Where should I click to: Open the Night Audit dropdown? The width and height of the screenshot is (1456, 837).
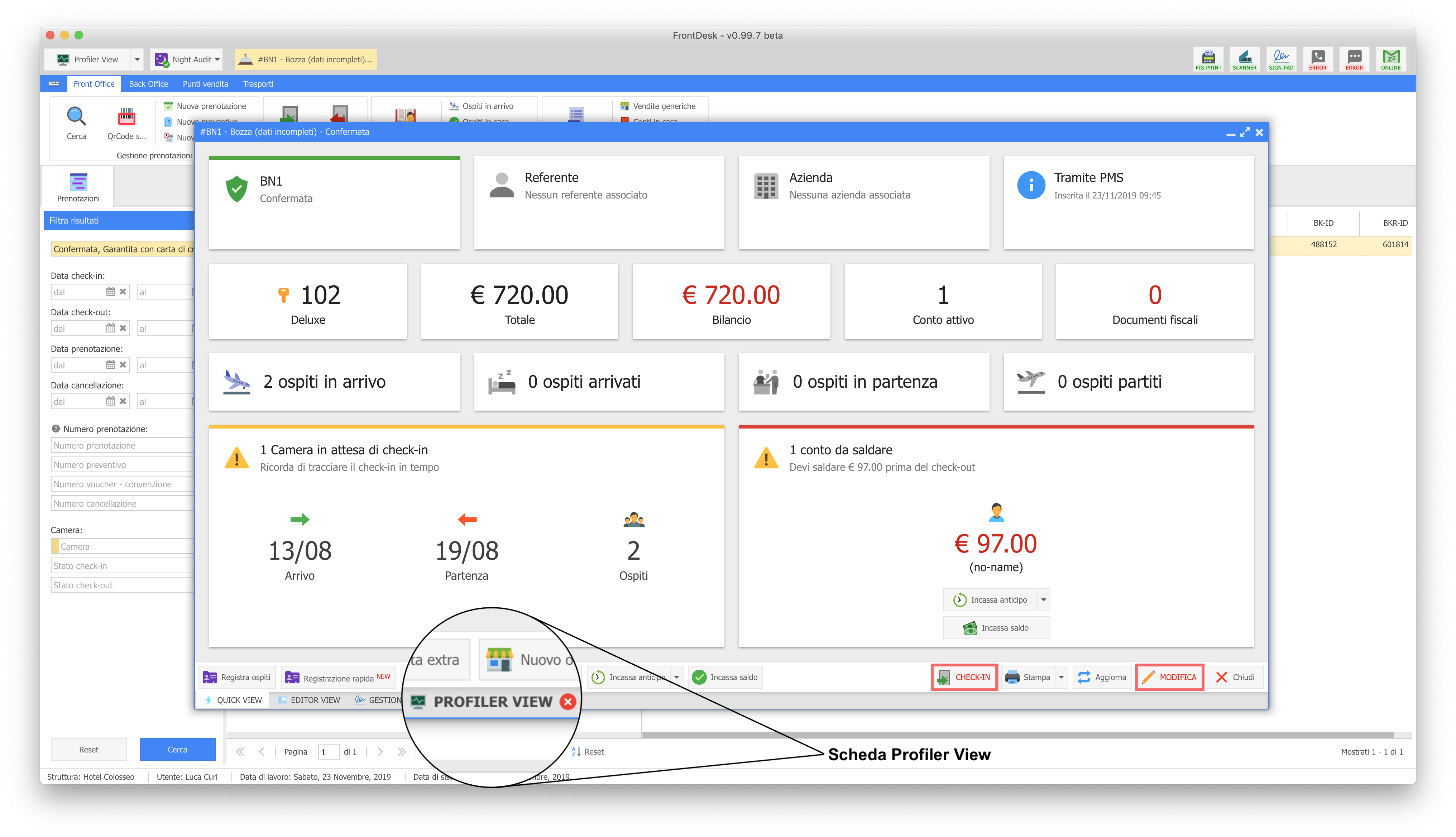coord(217,59)
